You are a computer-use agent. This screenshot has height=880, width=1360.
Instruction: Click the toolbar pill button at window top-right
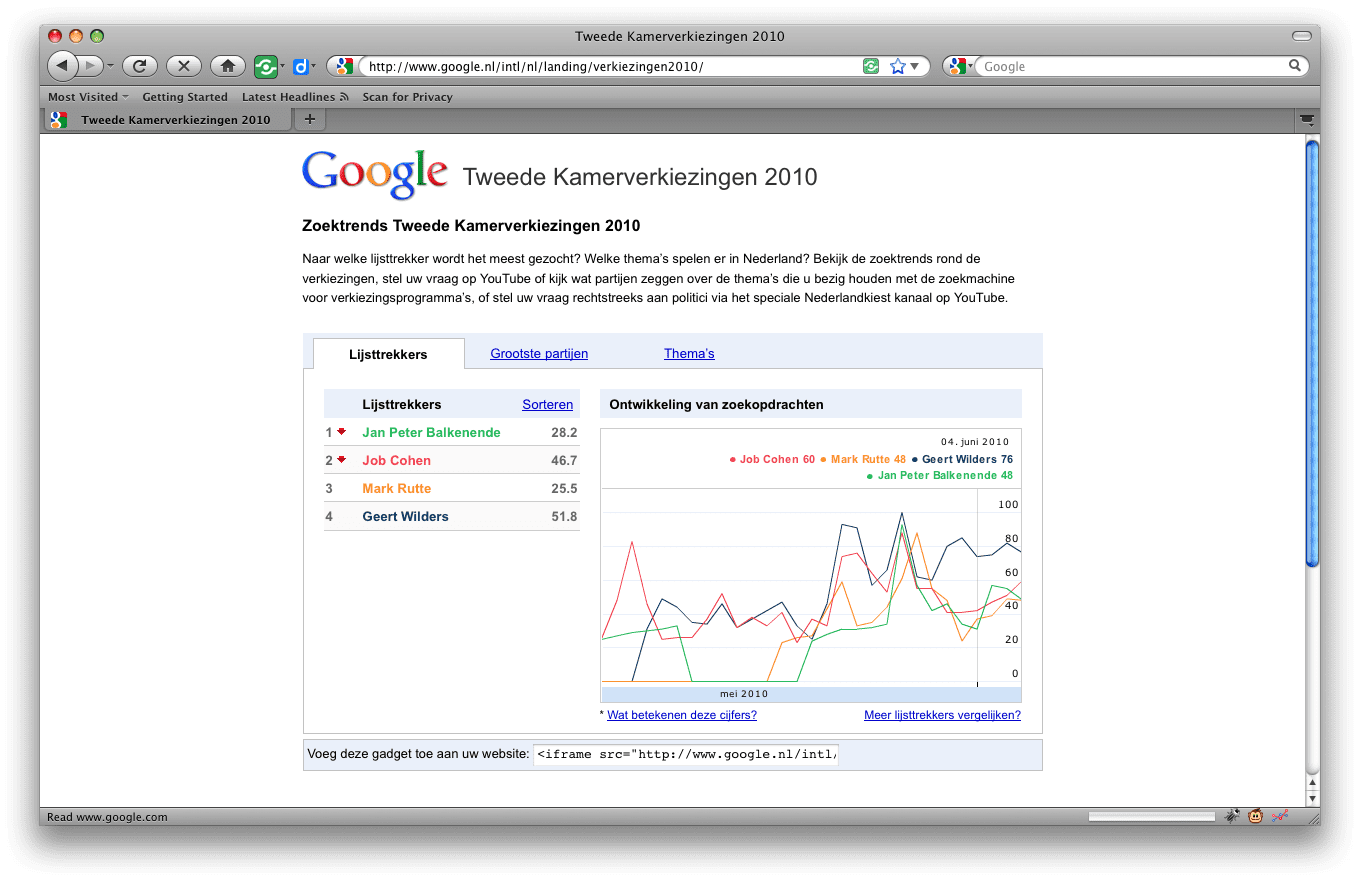tap(1301, 36)
